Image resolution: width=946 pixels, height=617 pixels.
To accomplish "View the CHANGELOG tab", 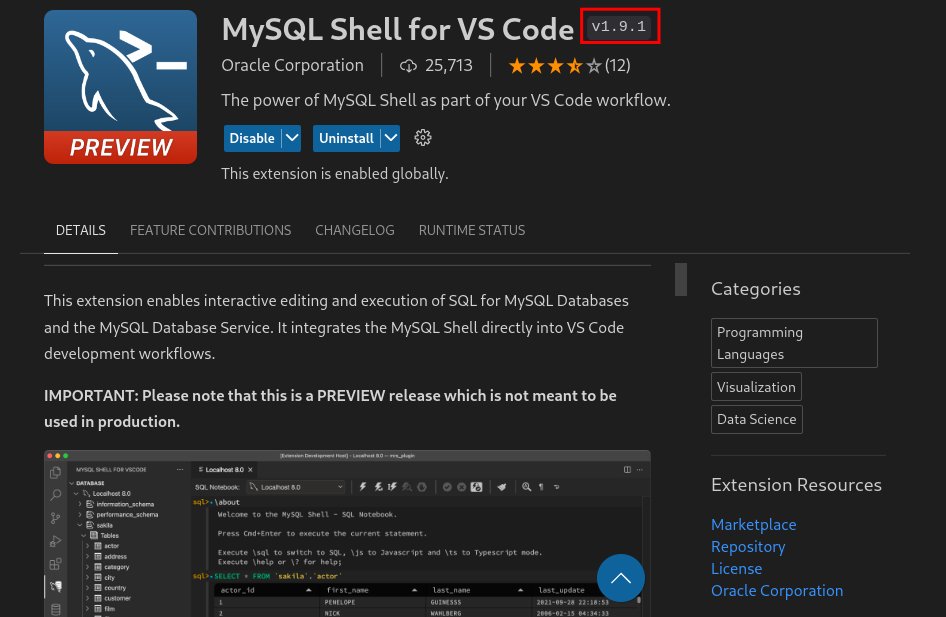I will coord(355,230).
